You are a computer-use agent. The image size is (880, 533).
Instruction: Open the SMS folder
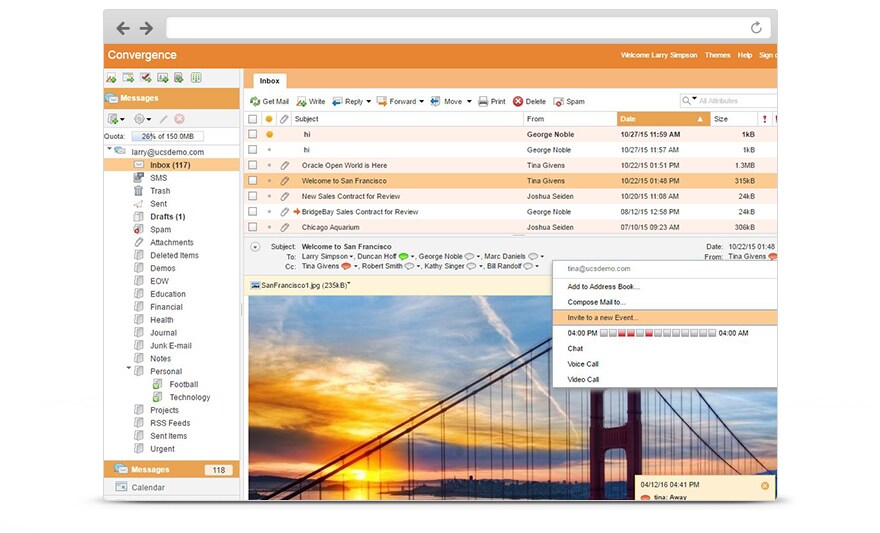pyautogui.click(x=158, y=178)
